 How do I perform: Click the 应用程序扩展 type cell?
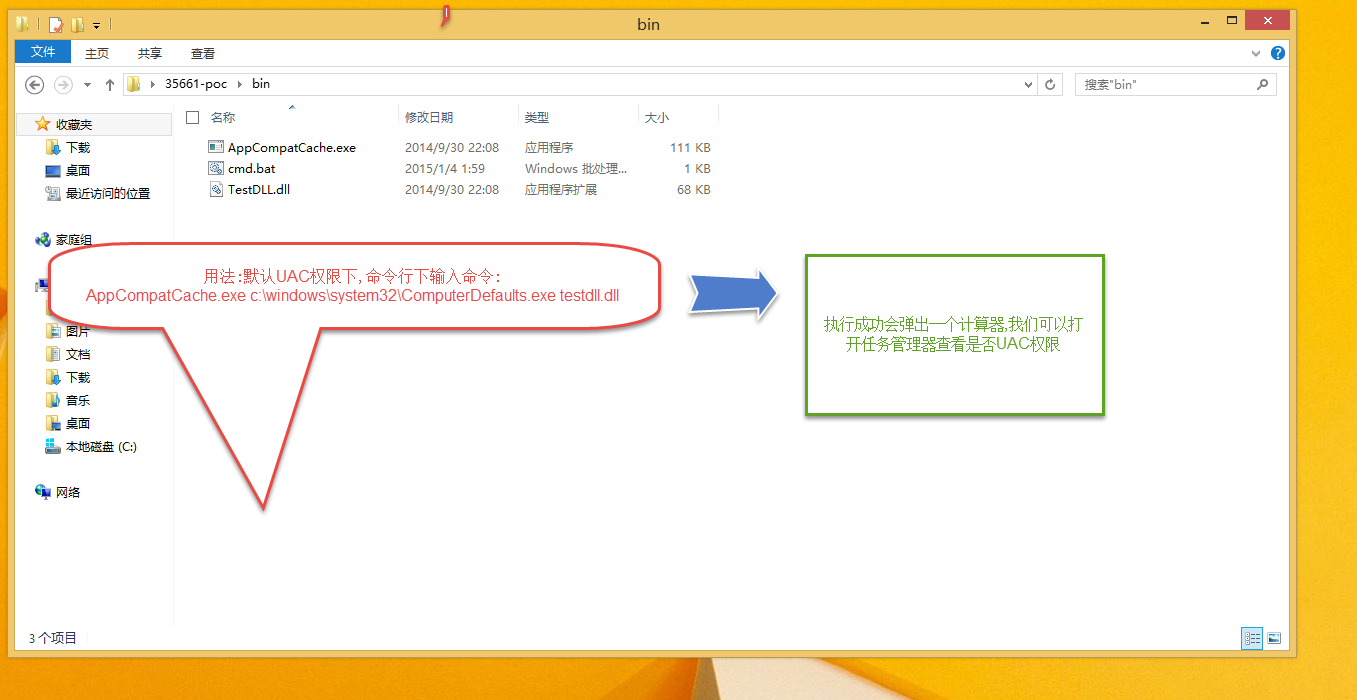(561, 190)
